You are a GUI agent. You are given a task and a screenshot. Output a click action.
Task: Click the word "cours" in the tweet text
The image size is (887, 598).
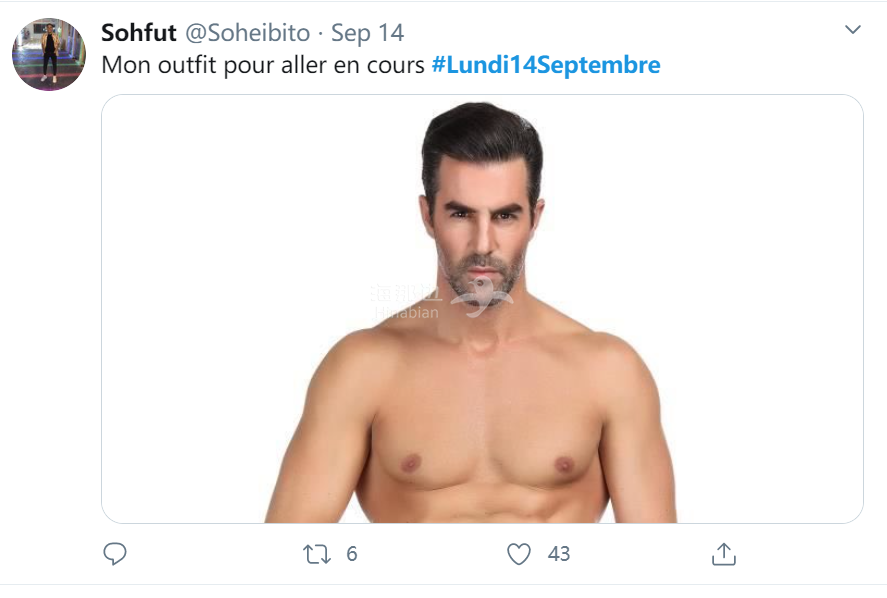tap(399, 65)
